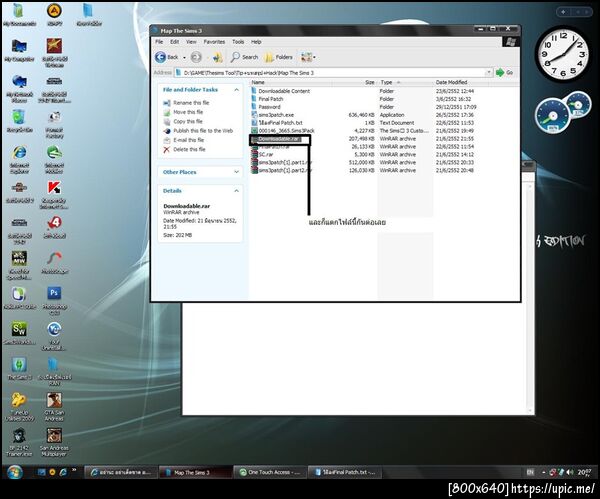The height and width of the screenshot is (499, 600).
Task: Click Delete this file link
Action: [x=189, y=149]
